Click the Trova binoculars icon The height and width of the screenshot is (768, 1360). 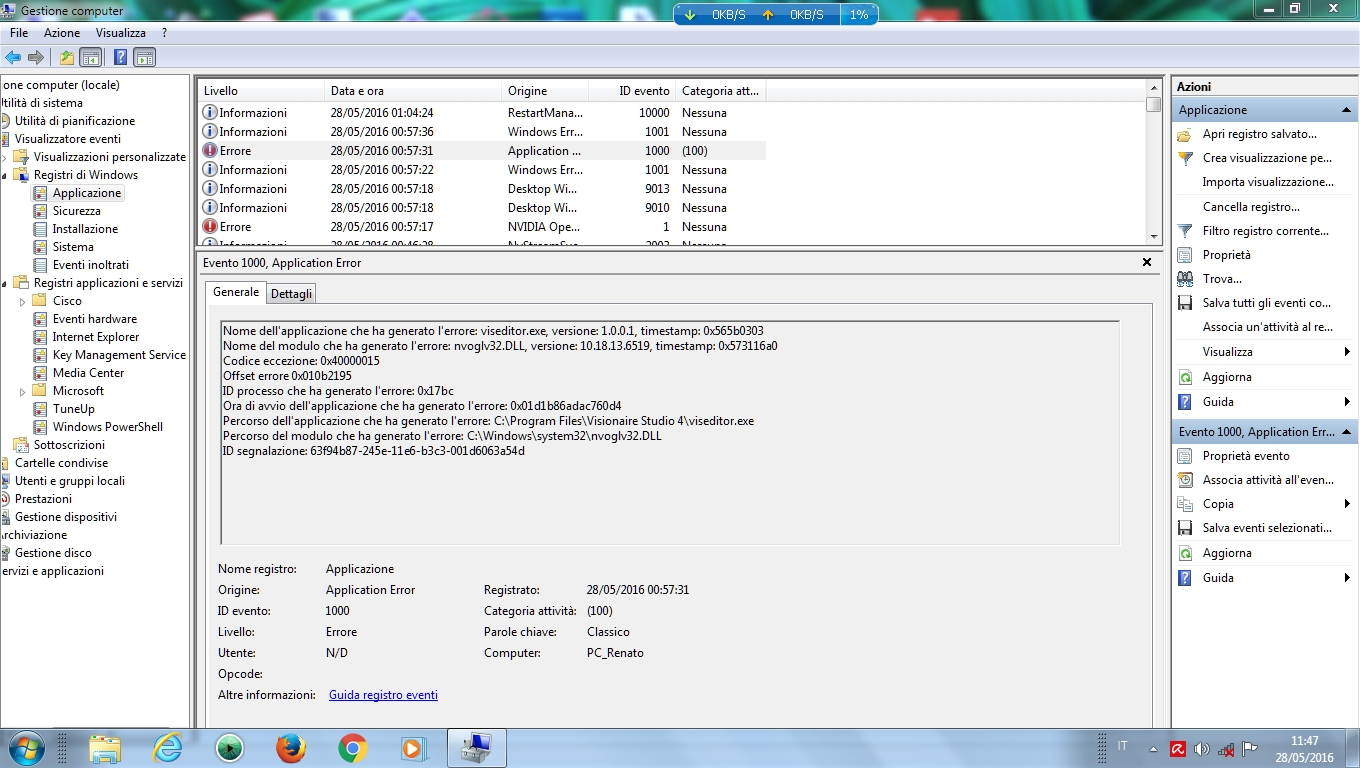coord(1185,279)
